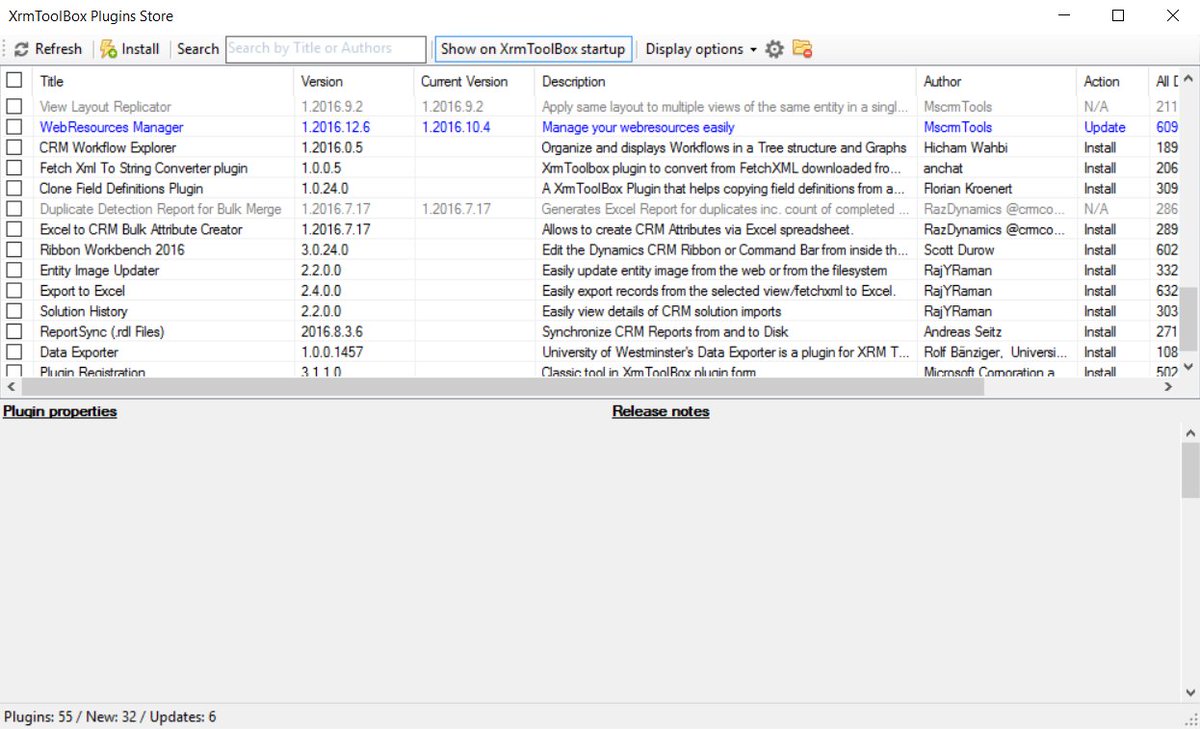Check the Fetch Xml To String Converter checkbox
The image size is (1200, 729).
tap(14, 168)
